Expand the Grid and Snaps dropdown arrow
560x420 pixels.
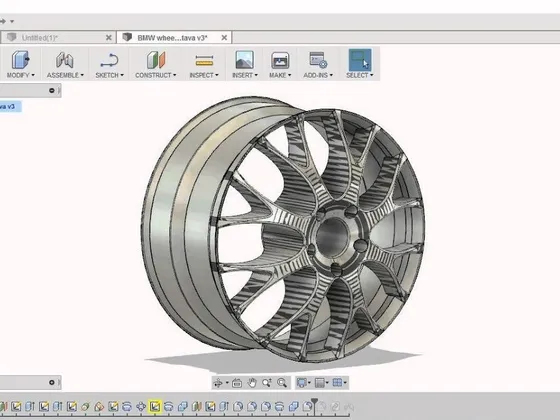point(328,383)
